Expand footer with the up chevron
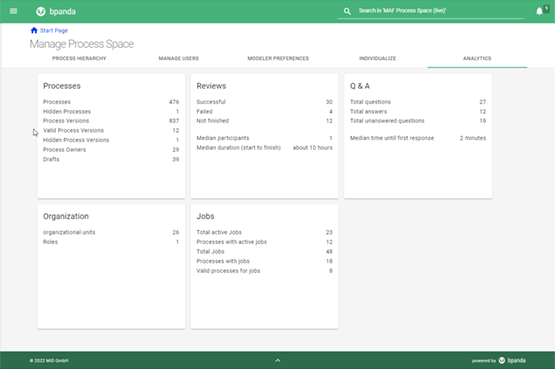Screen dimensions: 555x369 click(278, 360)
